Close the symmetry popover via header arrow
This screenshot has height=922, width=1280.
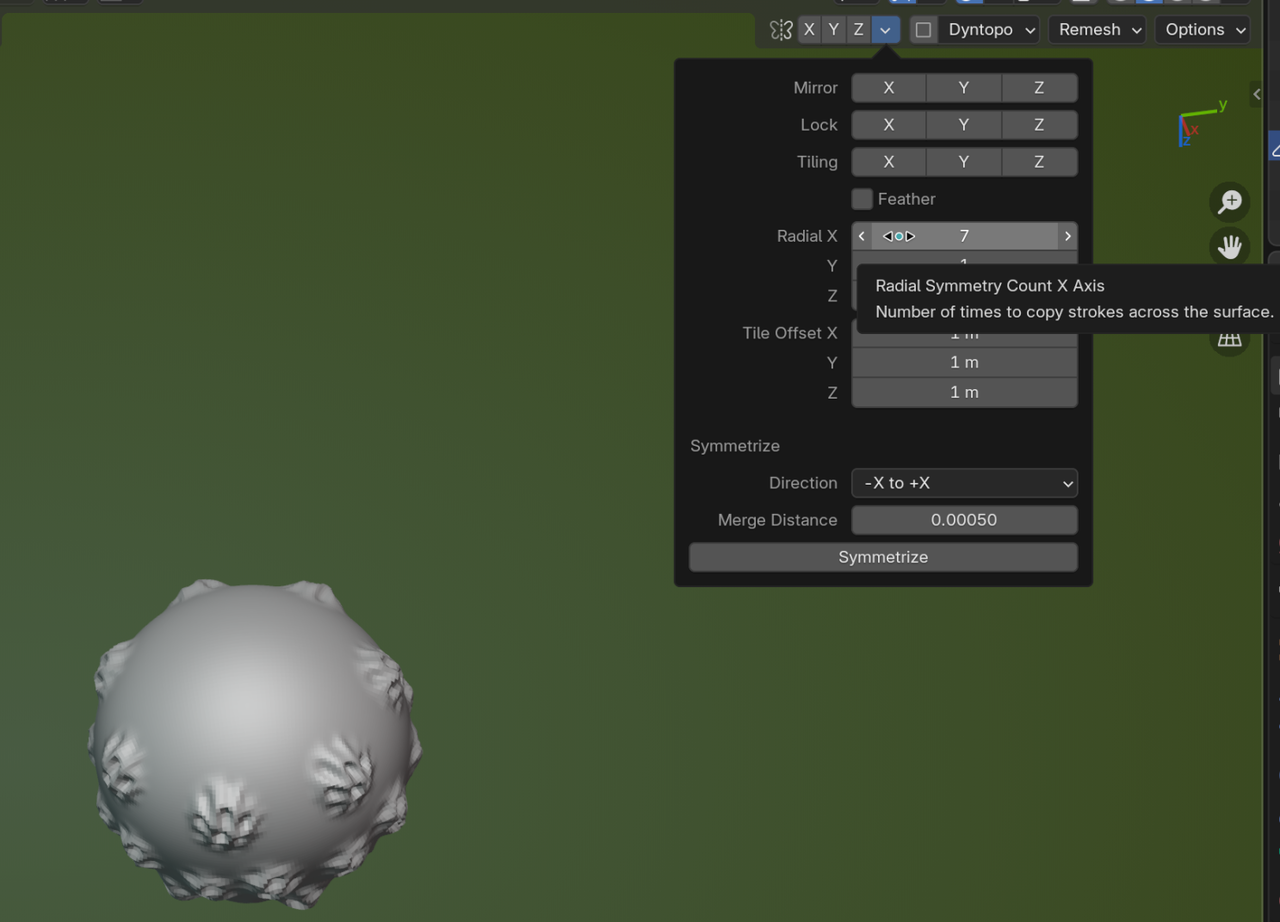click(886, 30)
